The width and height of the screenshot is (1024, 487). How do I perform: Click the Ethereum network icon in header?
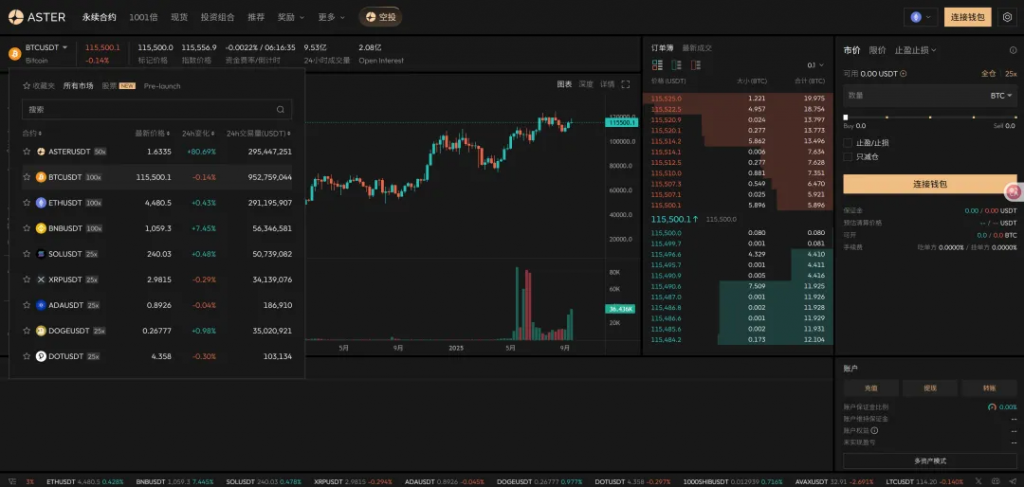(x=916, y=17)
